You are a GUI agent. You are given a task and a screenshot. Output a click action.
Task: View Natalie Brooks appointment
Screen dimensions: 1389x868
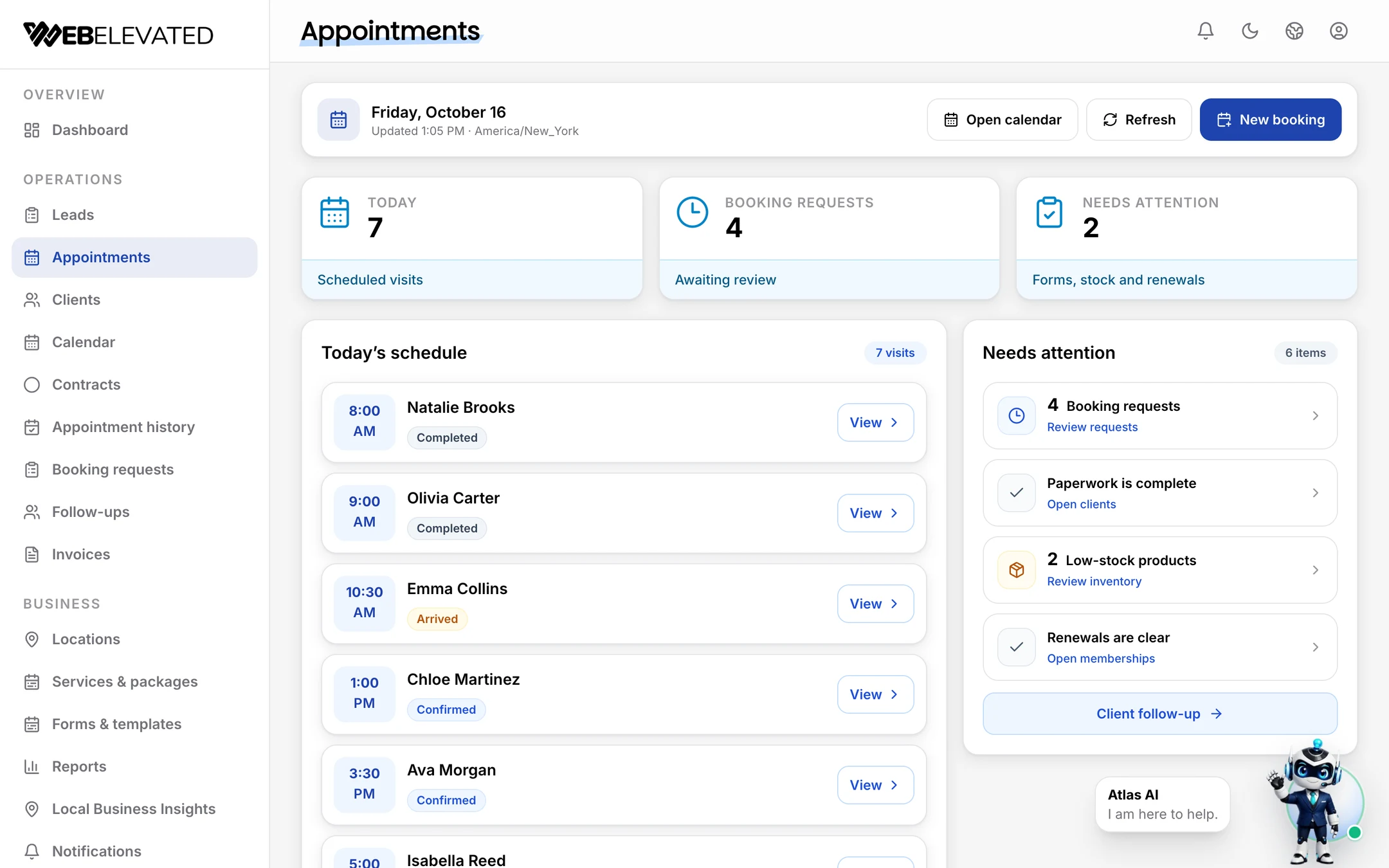(x=875, y=422)
